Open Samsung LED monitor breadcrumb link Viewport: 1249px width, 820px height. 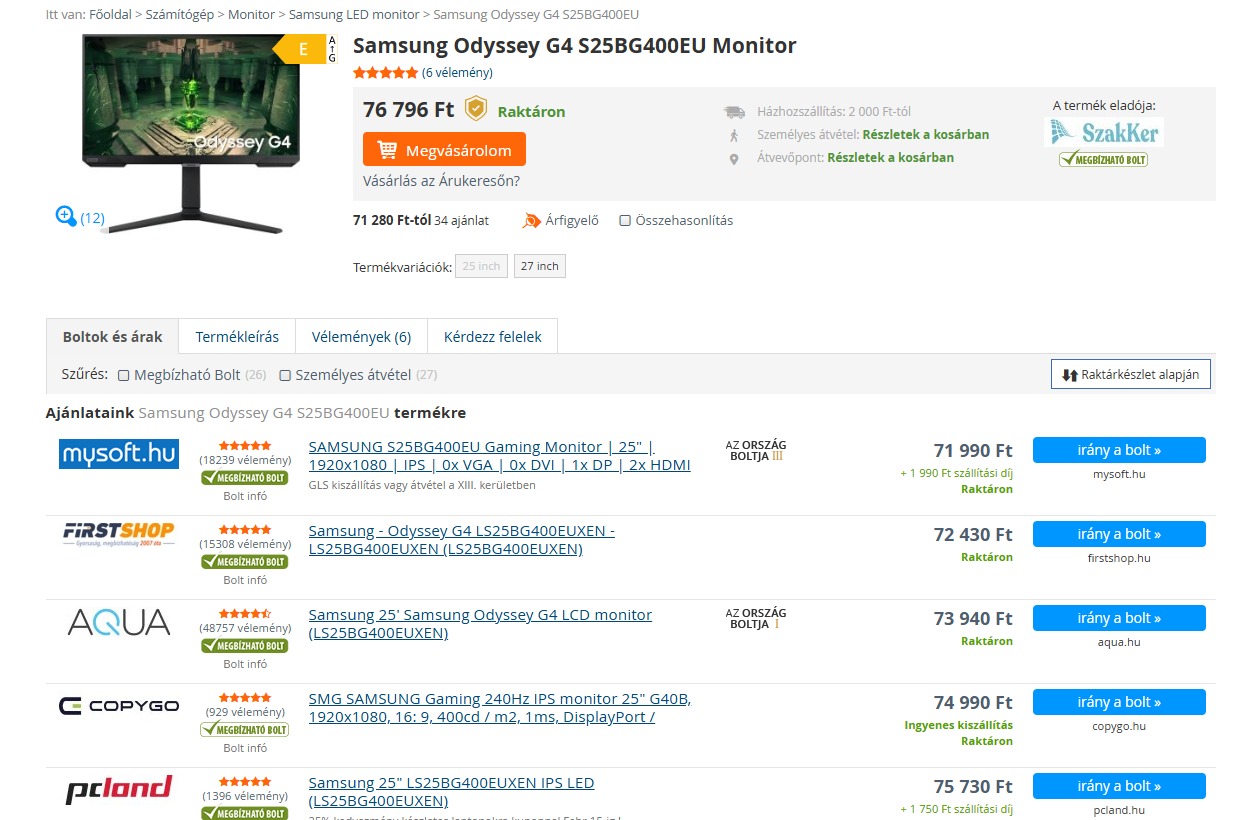pos(354,15)
